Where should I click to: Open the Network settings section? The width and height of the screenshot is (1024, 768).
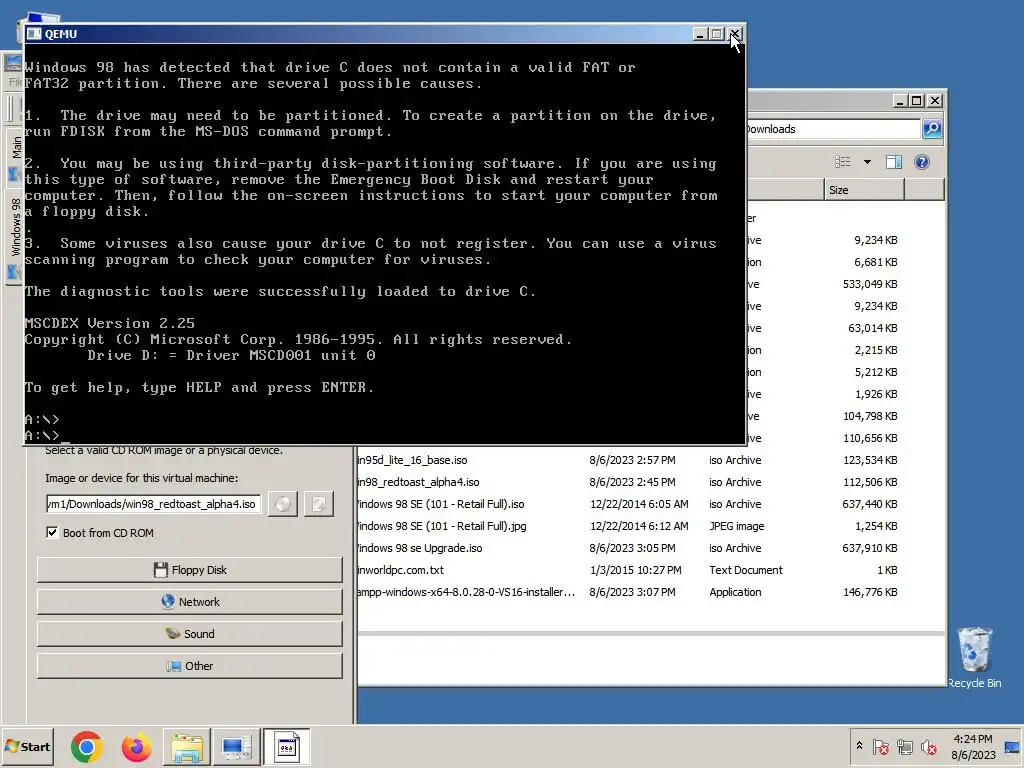click(x=189, y=601)
